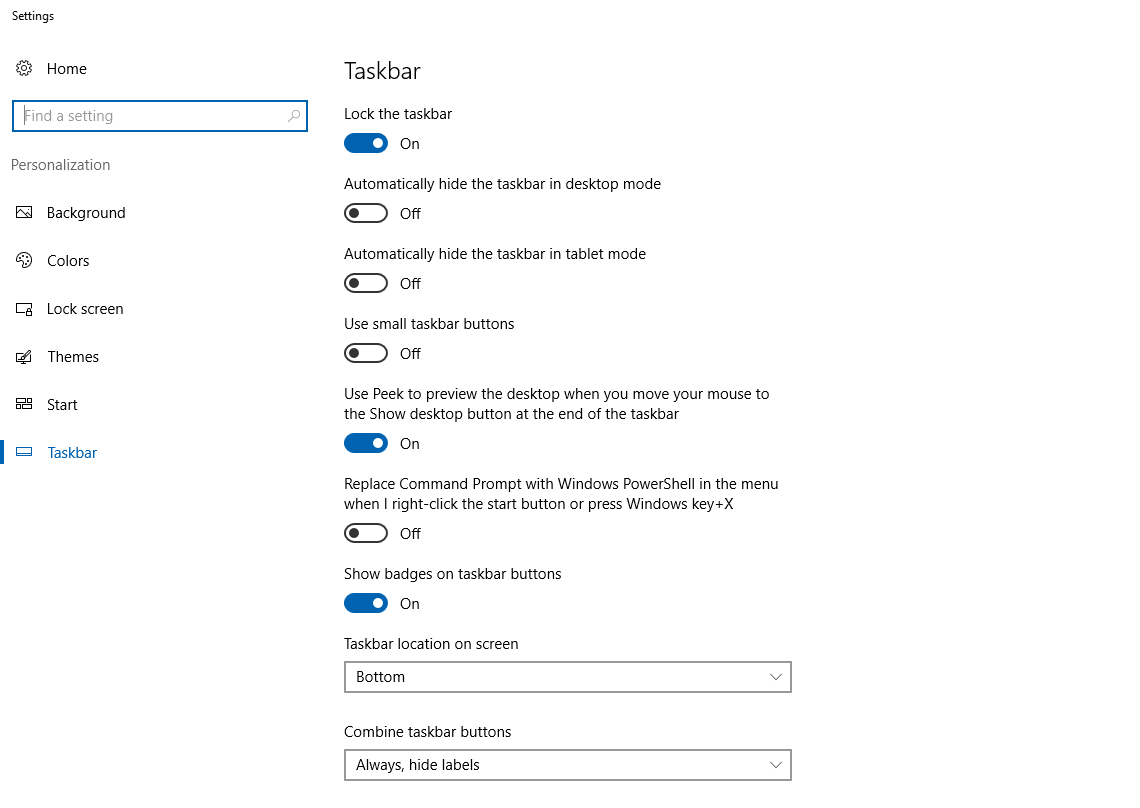Turn off the Lock the taskbar toggle
The image size is (1140, 808).
coord(366,143)
